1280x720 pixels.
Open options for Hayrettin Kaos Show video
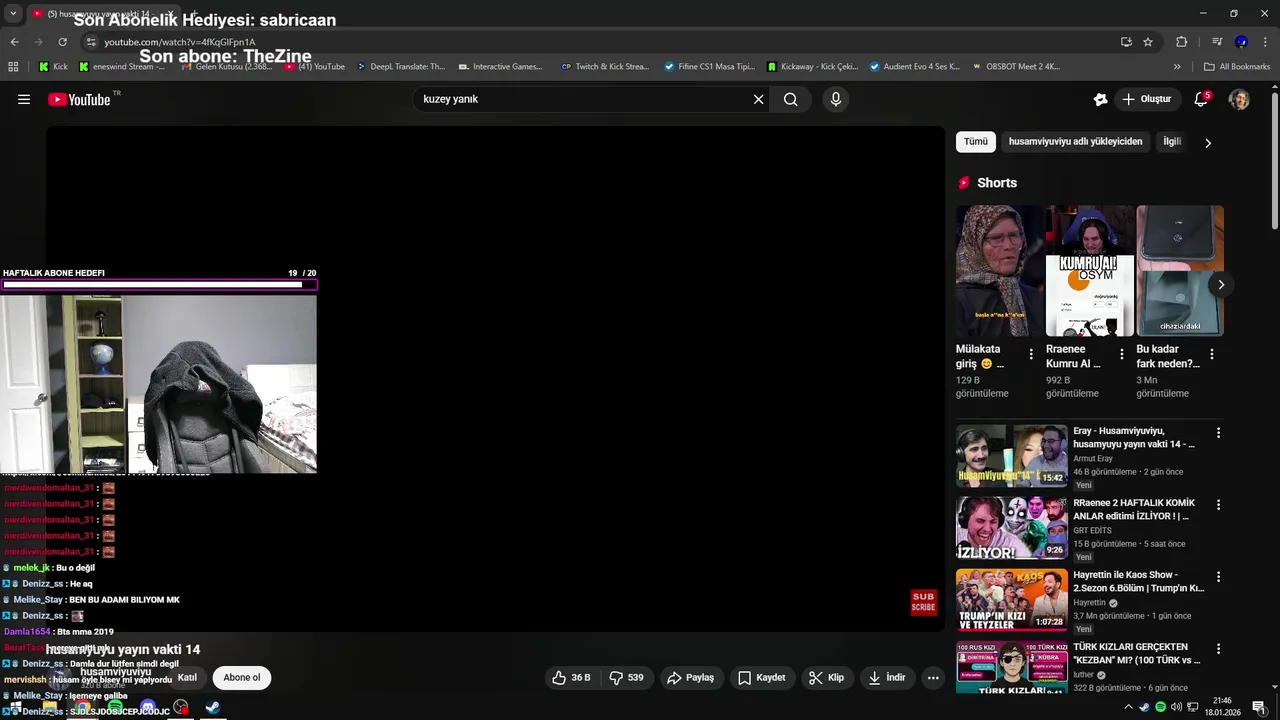pyautogui.click(x=1218, y=577)
